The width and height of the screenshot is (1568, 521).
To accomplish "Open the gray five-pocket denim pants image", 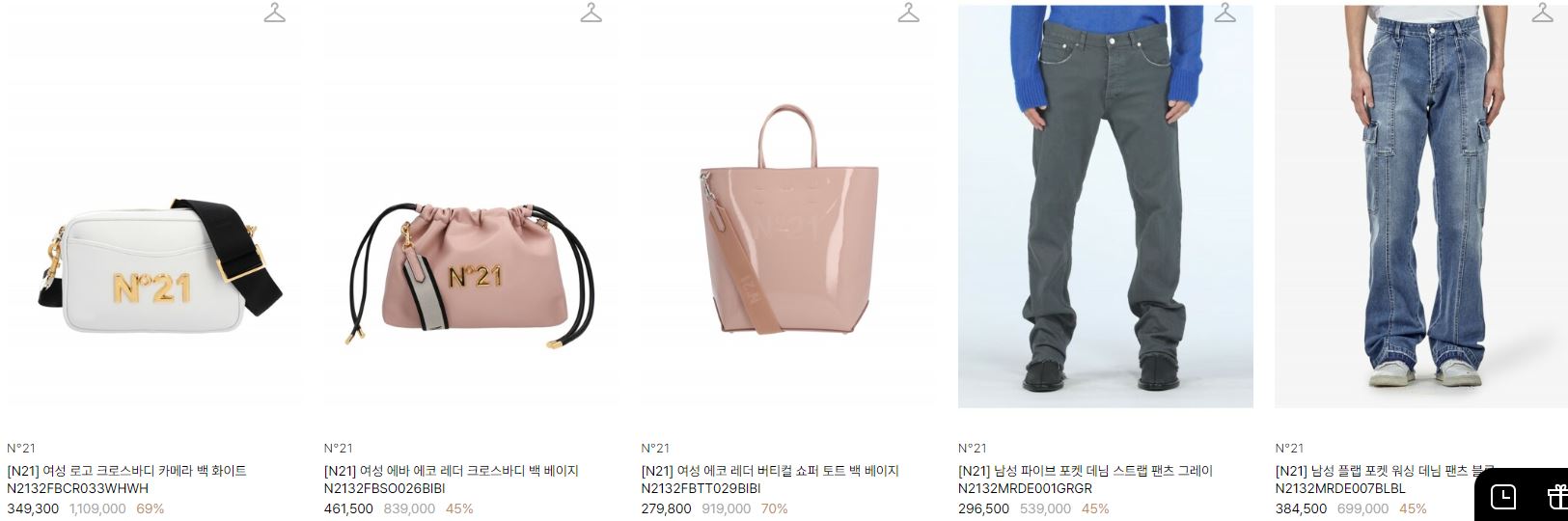I will click(1106, 206).
